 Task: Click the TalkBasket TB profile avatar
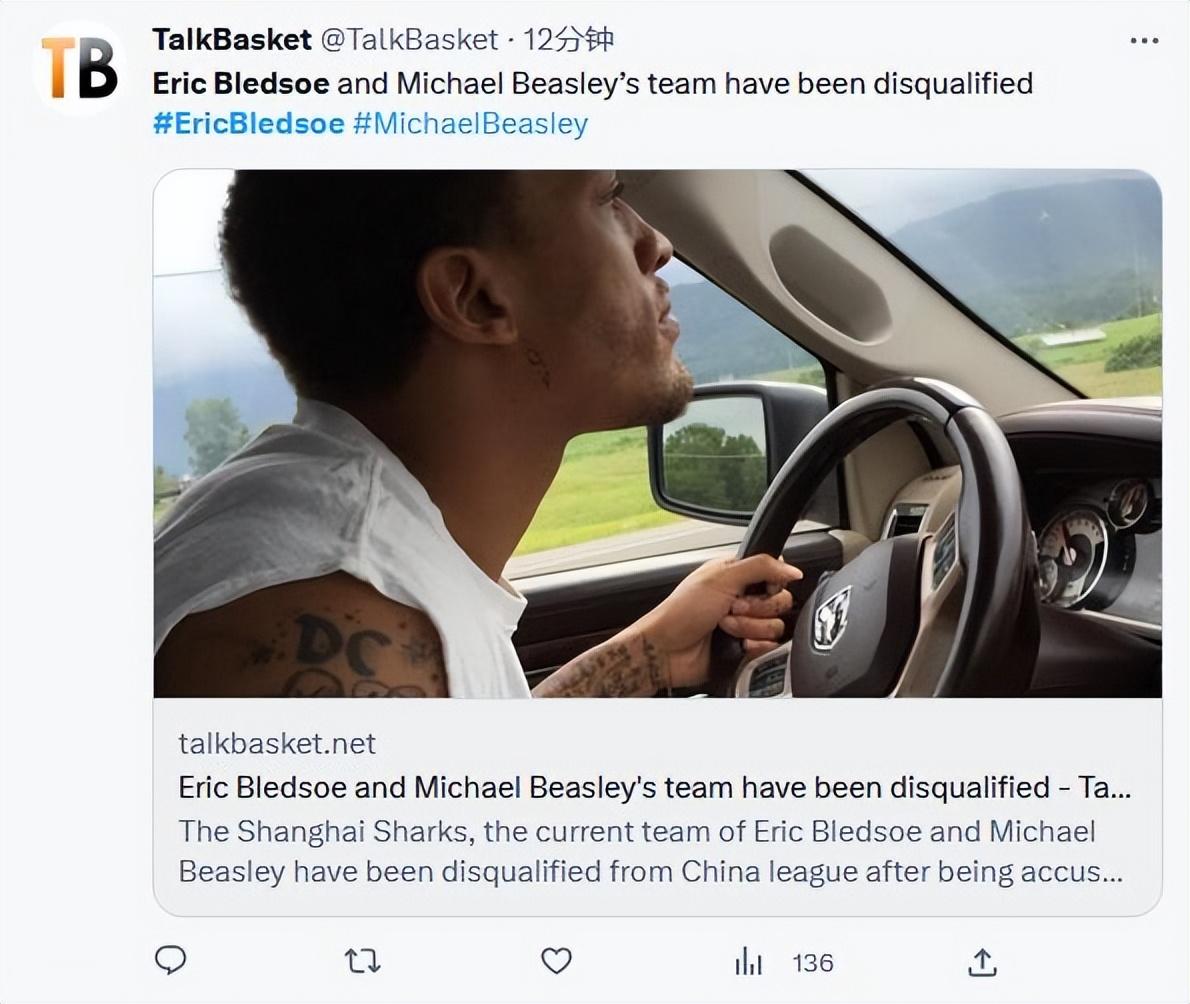coord(79,68)
